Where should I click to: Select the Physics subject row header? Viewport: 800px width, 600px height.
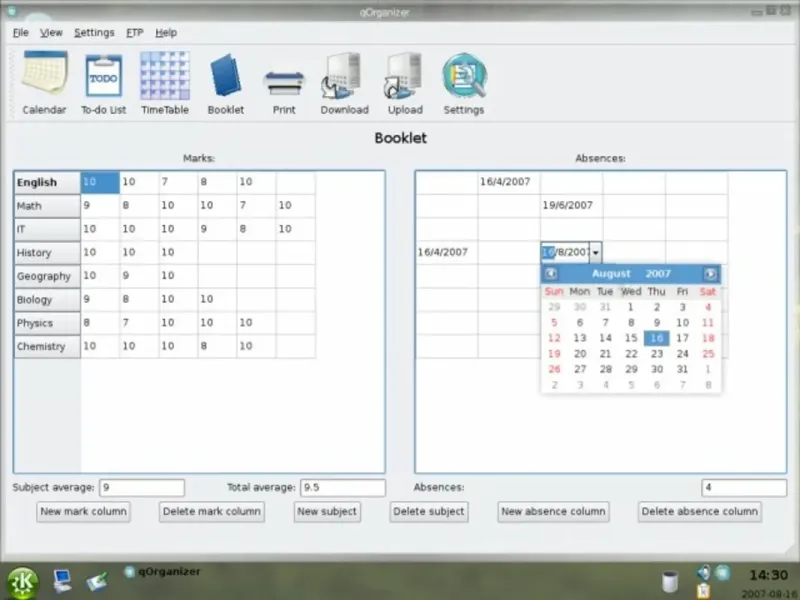[x=47, y=323]
